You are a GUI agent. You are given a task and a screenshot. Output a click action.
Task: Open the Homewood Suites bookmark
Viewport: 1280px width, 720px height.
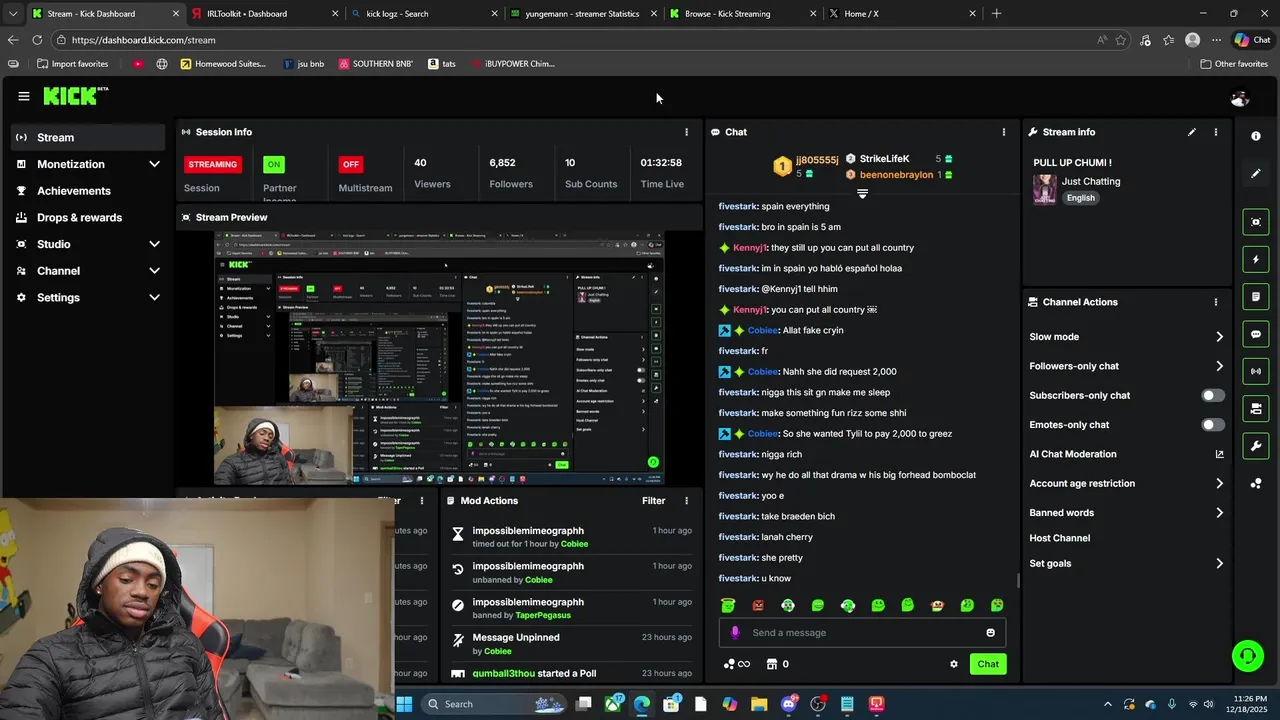[223, 64]
